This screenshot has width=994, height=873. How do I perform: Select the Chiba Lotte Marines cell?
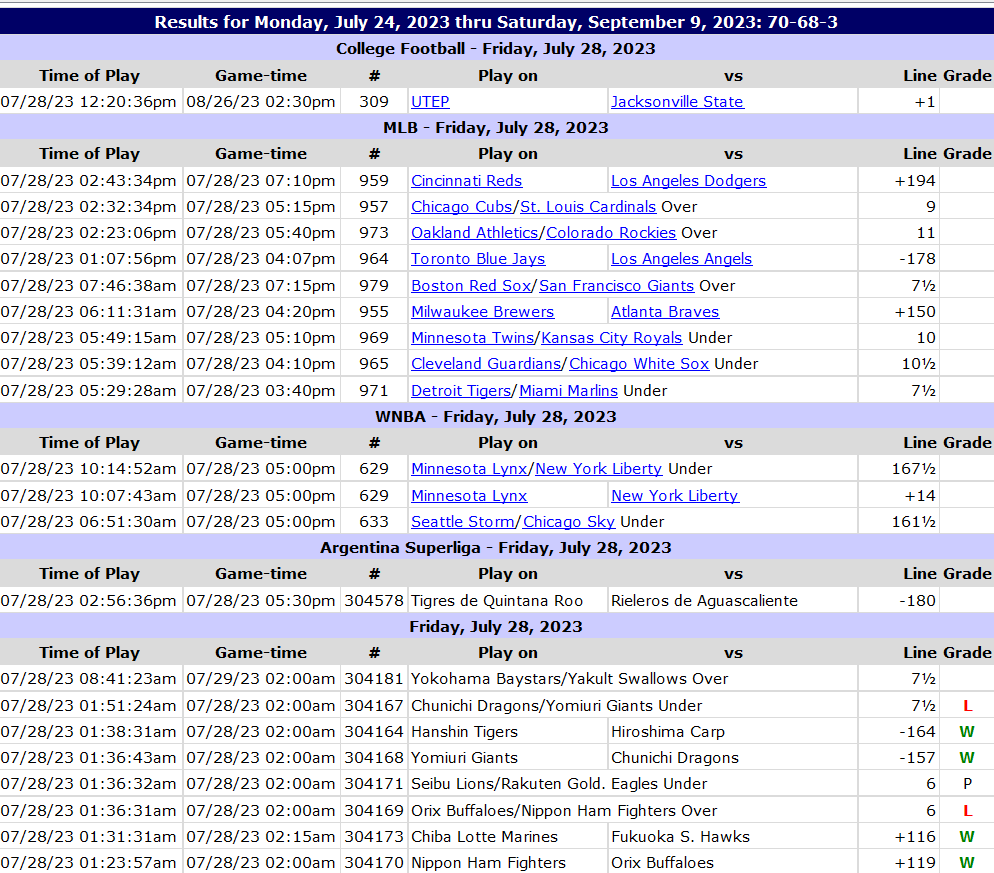pos(508,837)
